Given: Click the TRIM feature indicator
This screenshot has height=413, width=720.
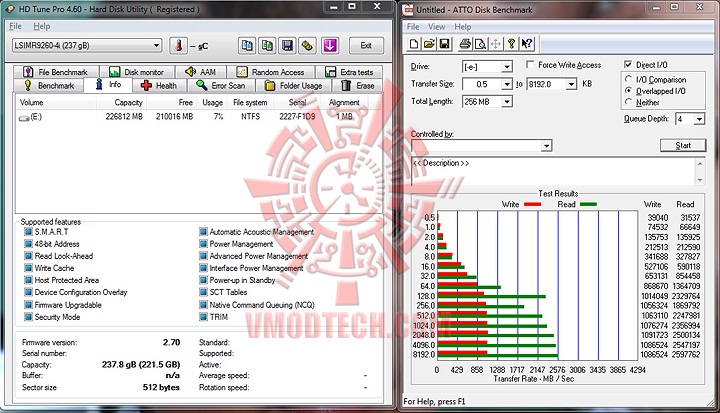Looking at the screenshot, I should tap(203, 317).
